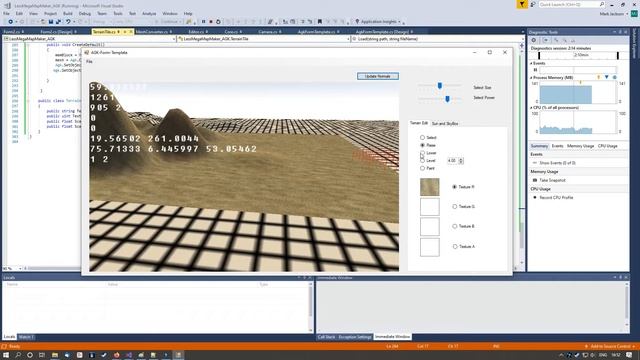Click the Record CPU Profile dot icon
Image resolution: width=640 pixels, height=360 pixels.
point(535,197)
